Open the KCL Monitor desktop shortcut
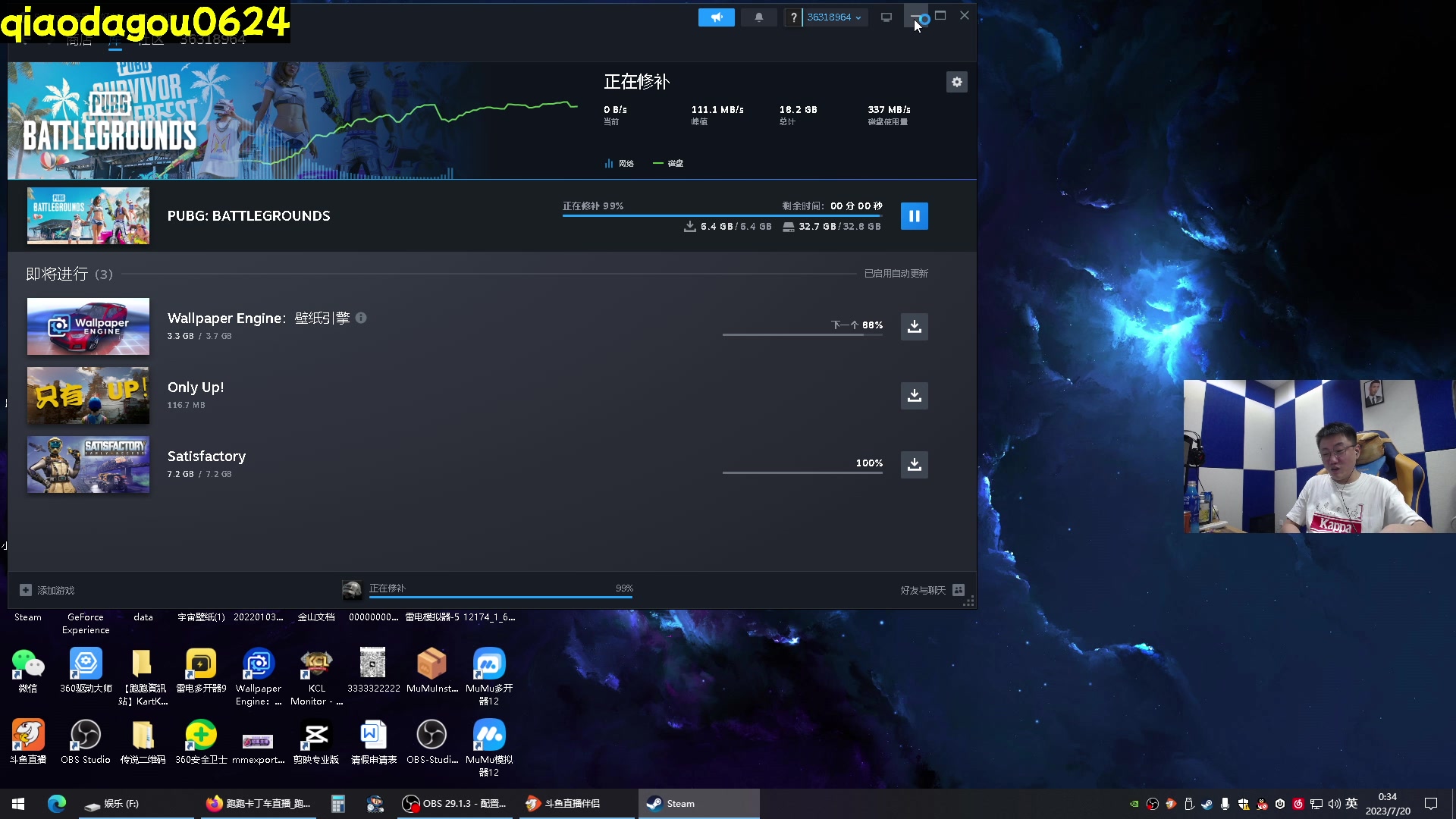This screenshot has width=1456, height=819. pyautogui.click(x=316, y=677)
